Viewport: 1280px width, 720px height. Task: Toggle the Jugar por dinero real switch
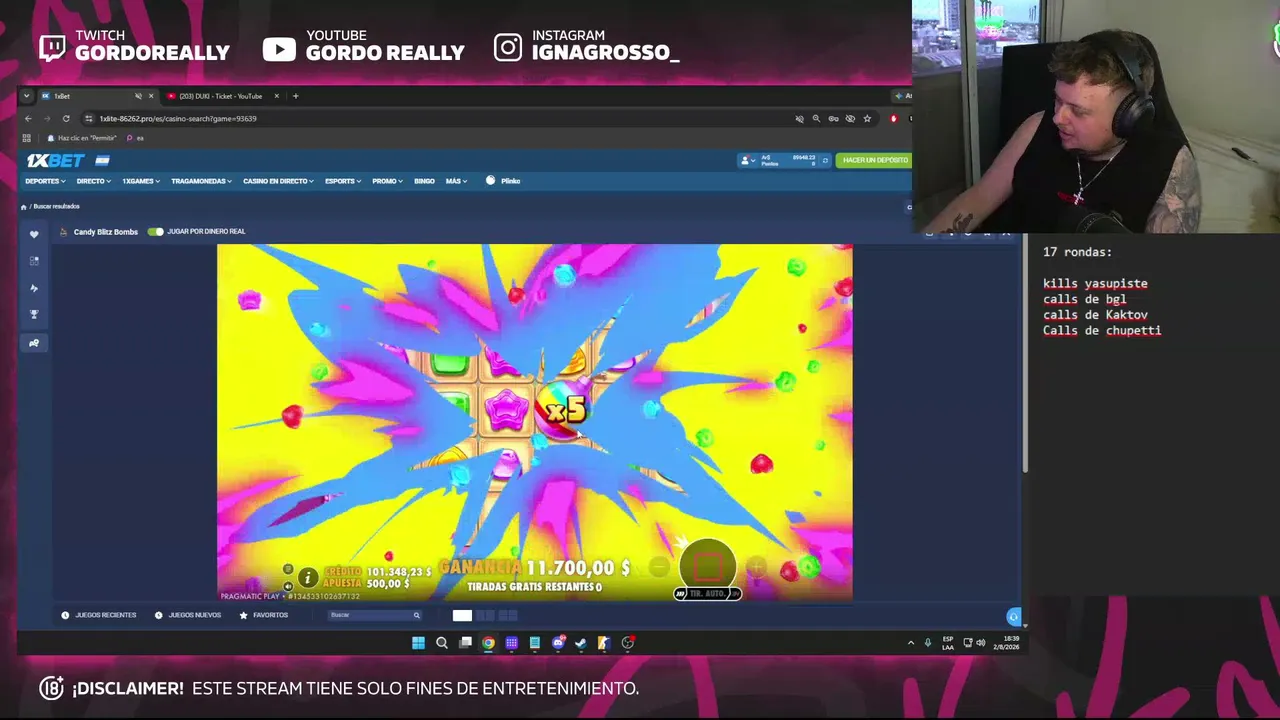coord(155,231)
